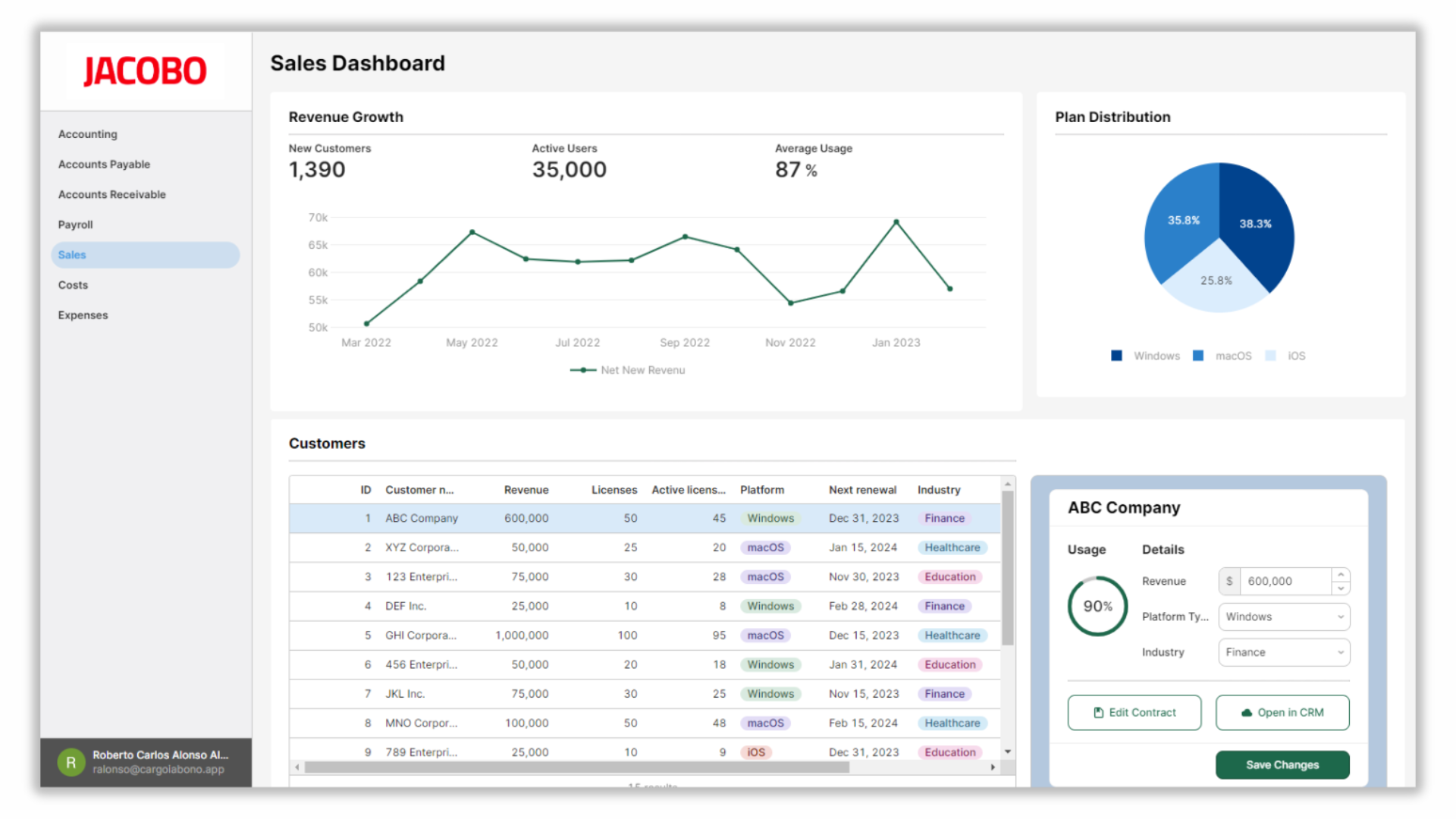Go to Payroll in sidebar
The height and width of the screenshot is (819, 1456).
pos(75,224)
